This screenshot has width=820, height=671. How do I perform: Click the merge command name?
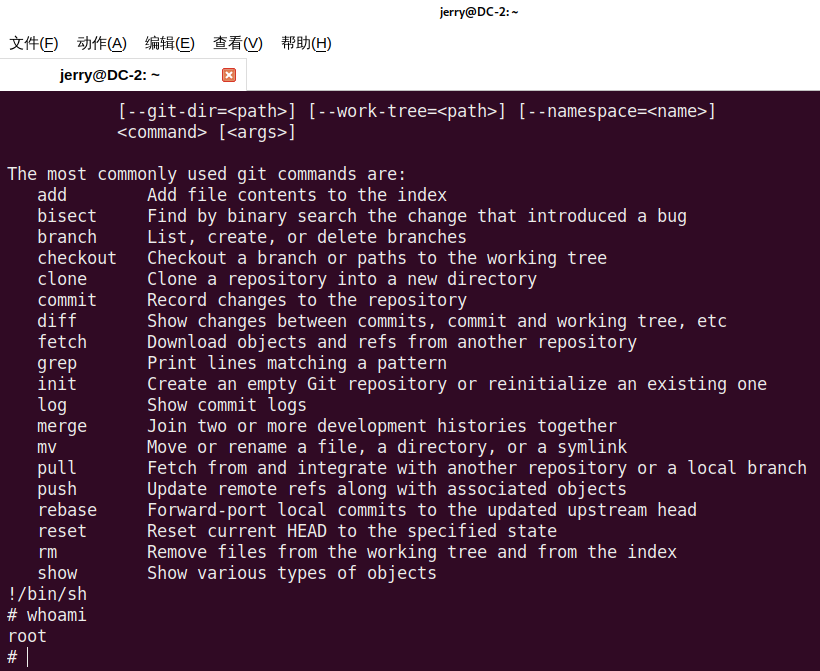click(62, 426)
